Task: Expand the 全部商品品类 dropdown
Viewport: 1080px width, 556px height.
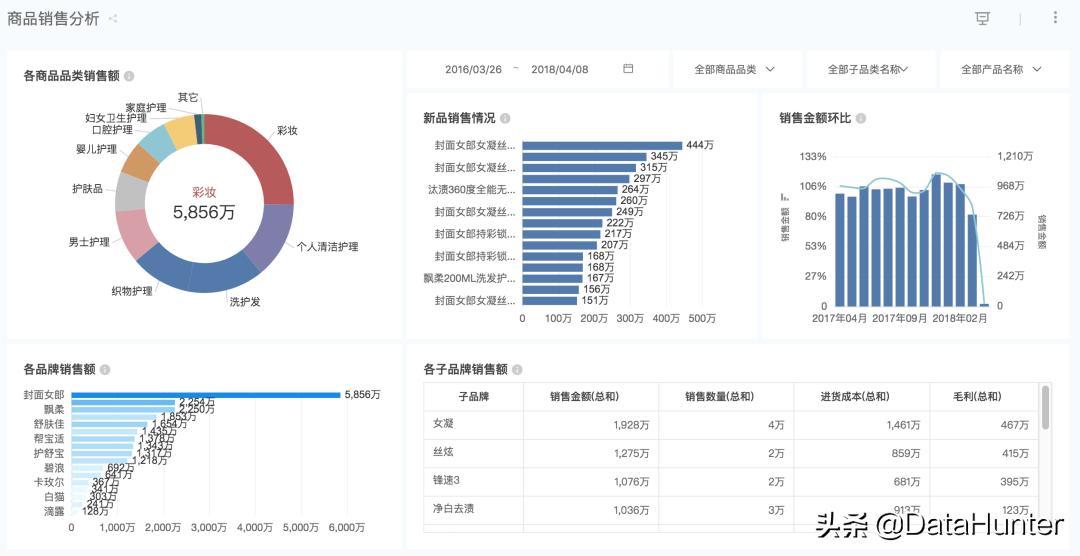Action: [x=735, y=70]
